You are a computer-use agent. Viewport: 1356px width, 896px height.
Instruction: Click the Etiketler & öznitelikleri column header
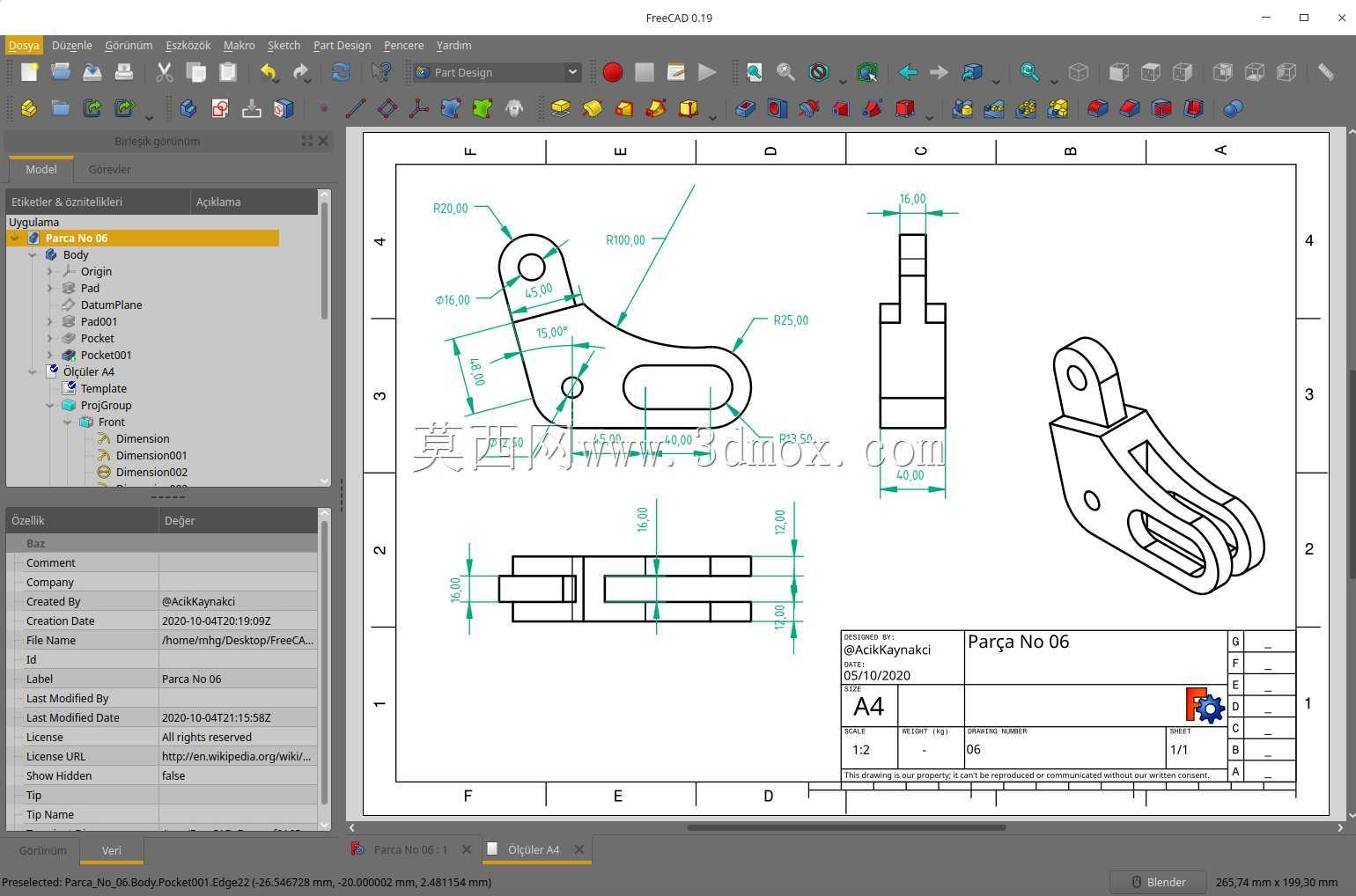98,202
